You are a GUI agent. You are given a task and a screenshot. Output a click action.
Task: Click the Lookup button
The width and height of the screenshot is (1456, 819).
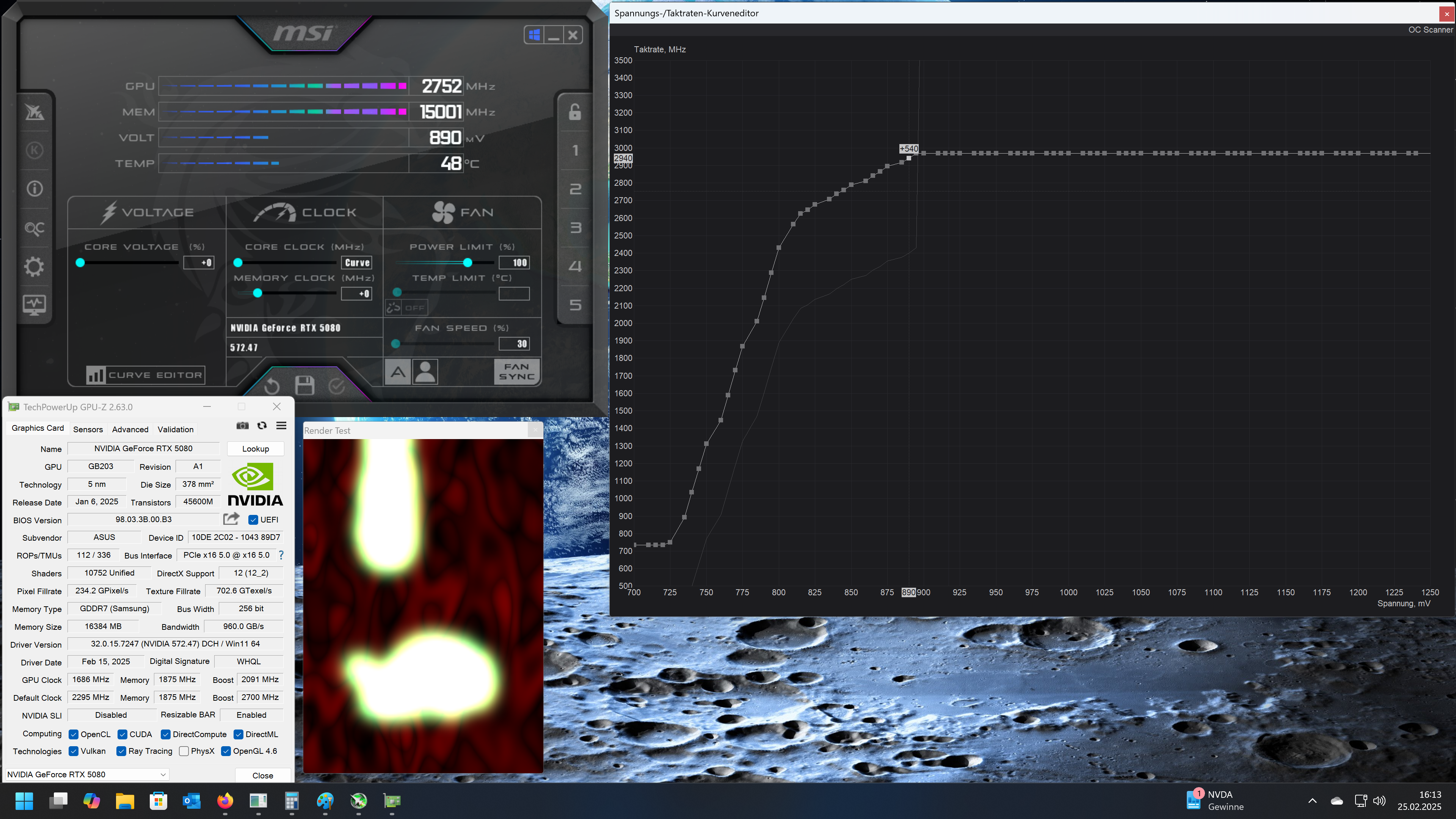256,449
